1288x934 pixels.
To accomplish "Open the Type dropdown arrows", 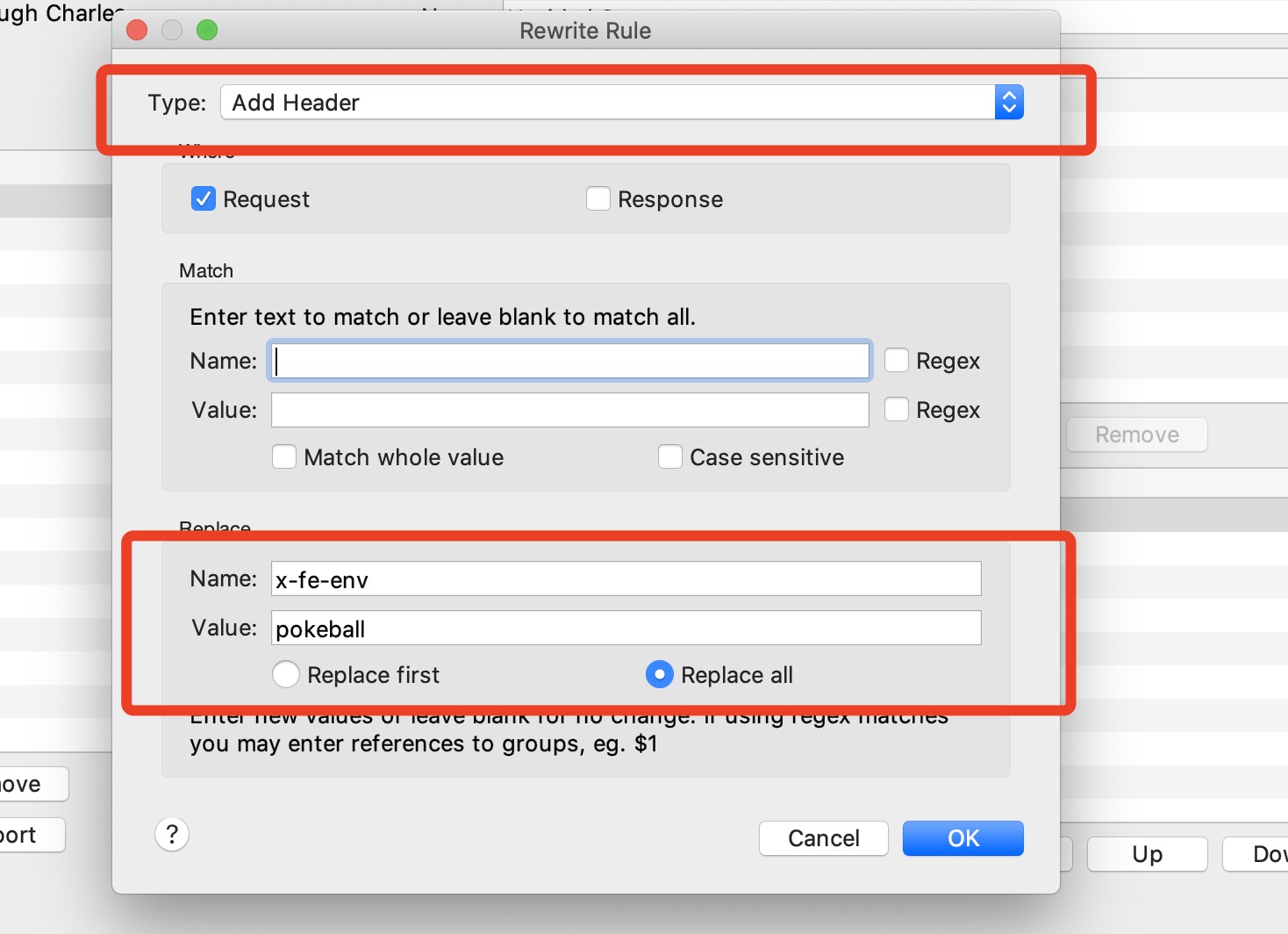I will 1009,103.
